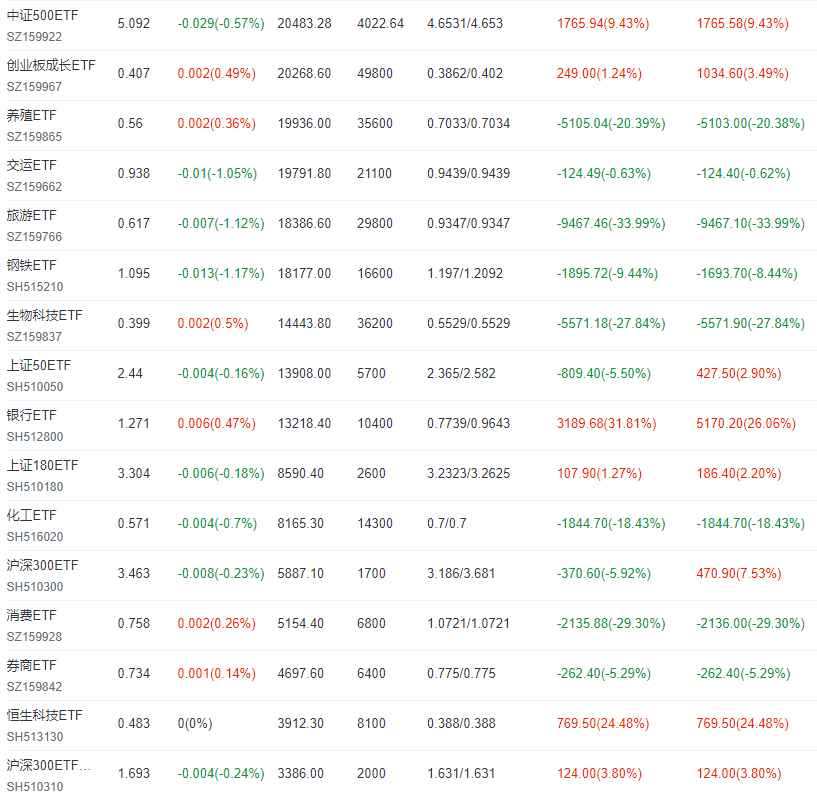Click the profit 1034.60(3.49%)
Viewport: 817px width, 796px height.
coord(742,74)
